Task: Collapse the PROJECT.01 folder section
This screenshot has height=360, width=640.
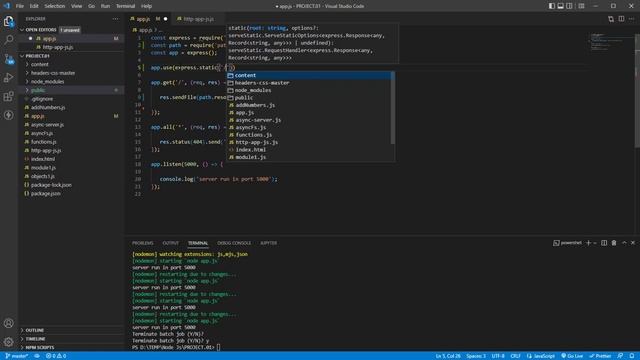Action: point(71,56)
